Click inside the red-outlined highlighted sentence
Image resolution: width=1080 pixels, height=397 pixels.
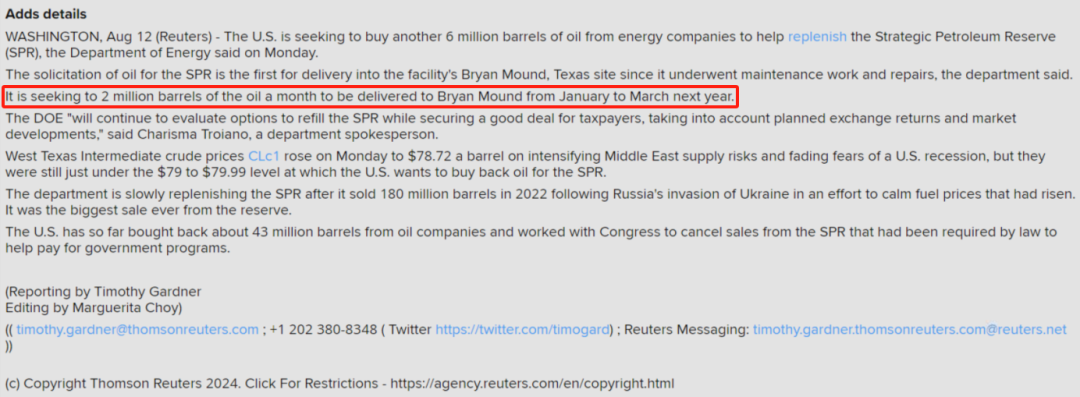coord(371,97)
